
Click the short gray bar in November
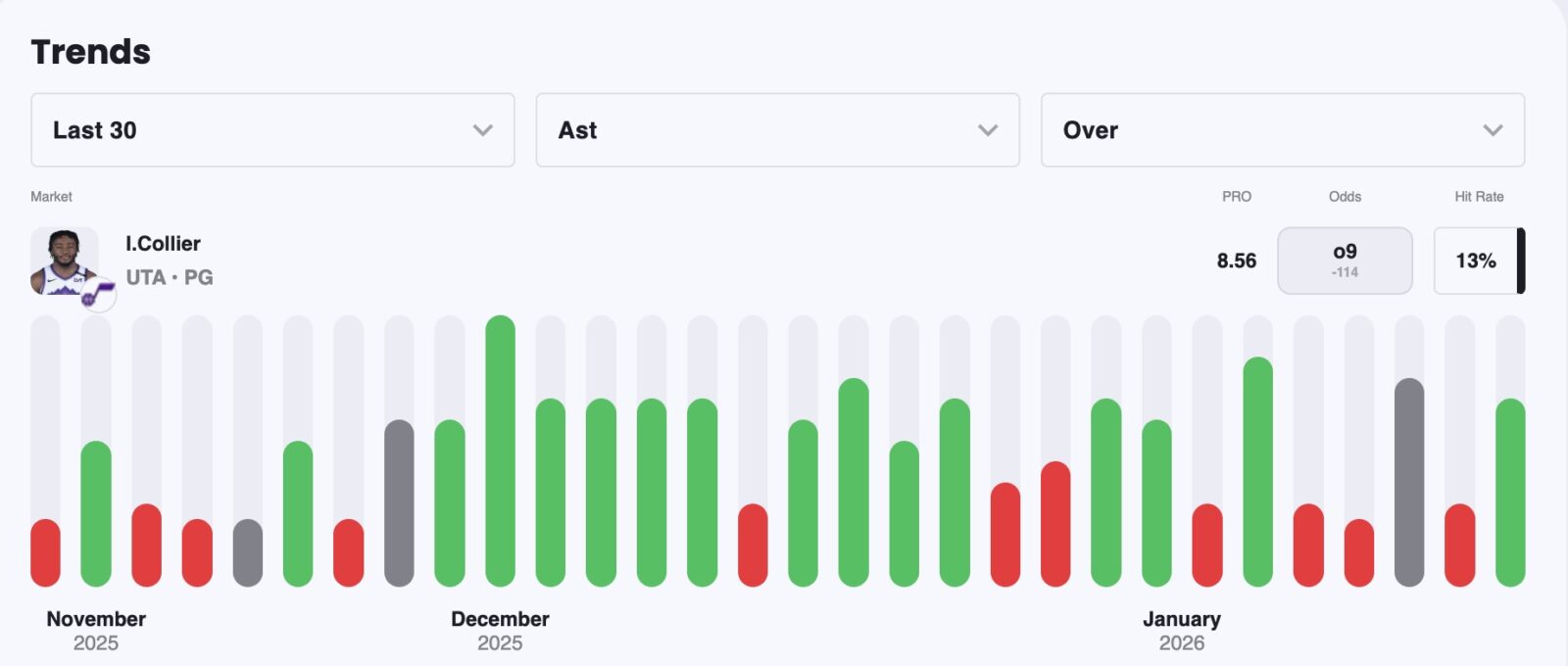[248, 552]
